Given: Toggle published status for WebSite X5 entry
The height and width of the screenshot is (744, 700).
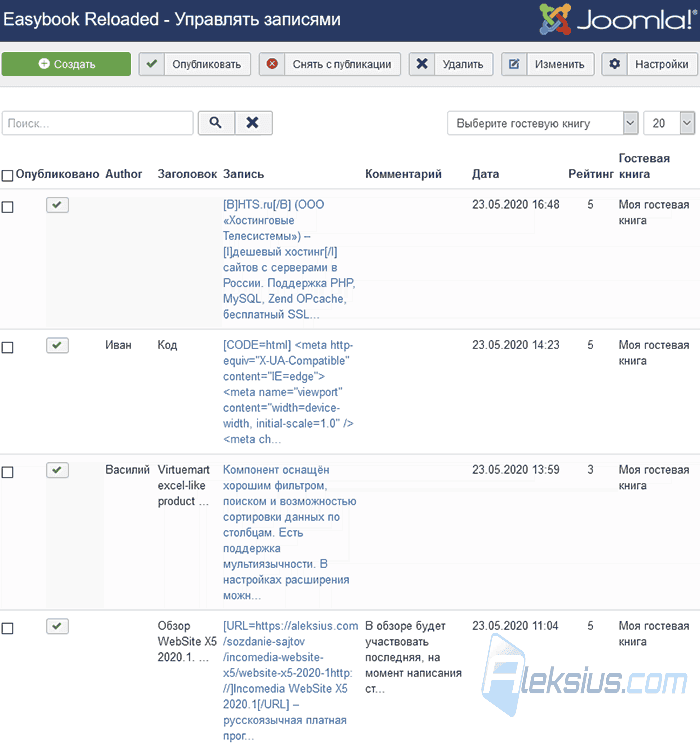Looking at the screenshot, I should (x=57, y=626).
